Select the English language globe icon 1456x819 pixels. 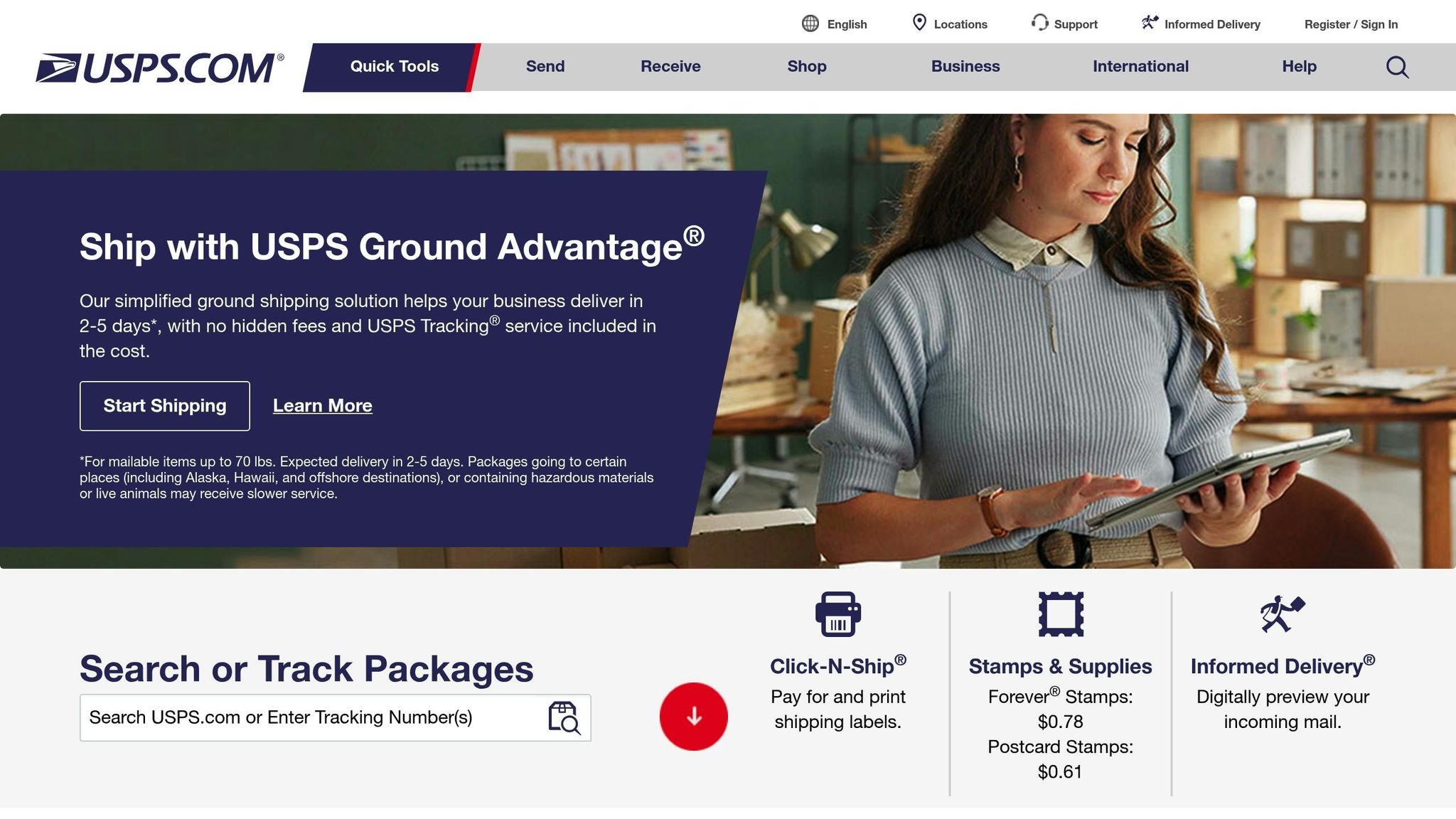click(x=810, y=23)
